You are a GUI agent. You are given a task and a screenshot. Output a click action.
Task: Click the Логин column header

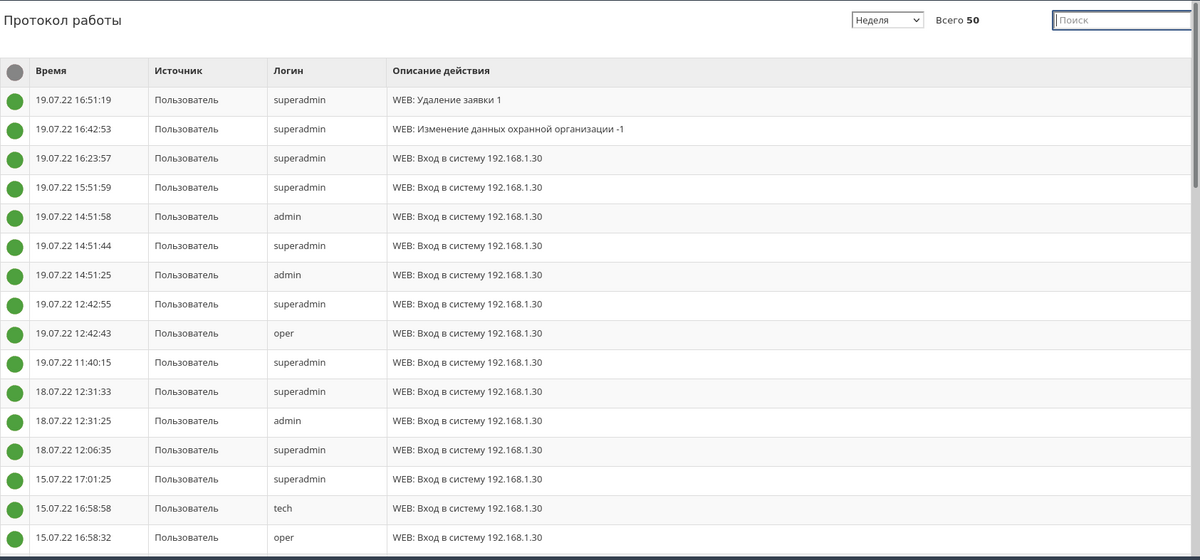point(289,71)
